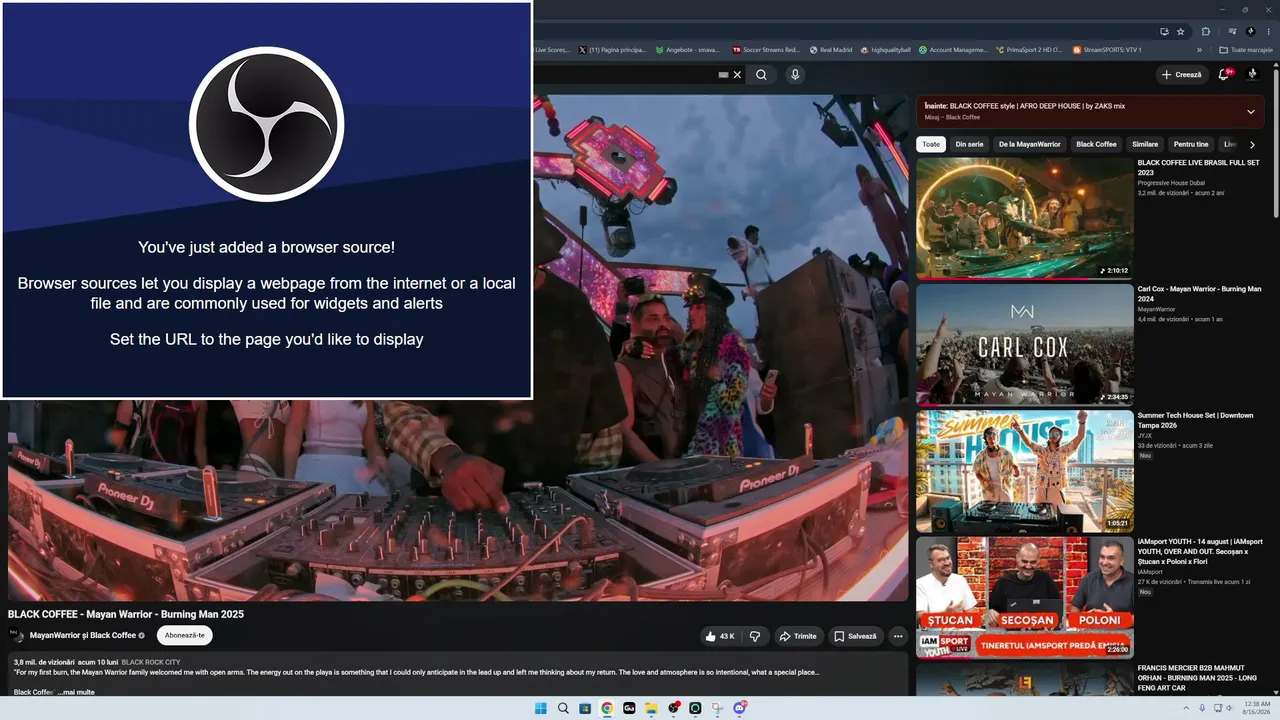Click the OBS Studio logo in the overlay
The image size is (1280, 720).
tap(266, 124)
